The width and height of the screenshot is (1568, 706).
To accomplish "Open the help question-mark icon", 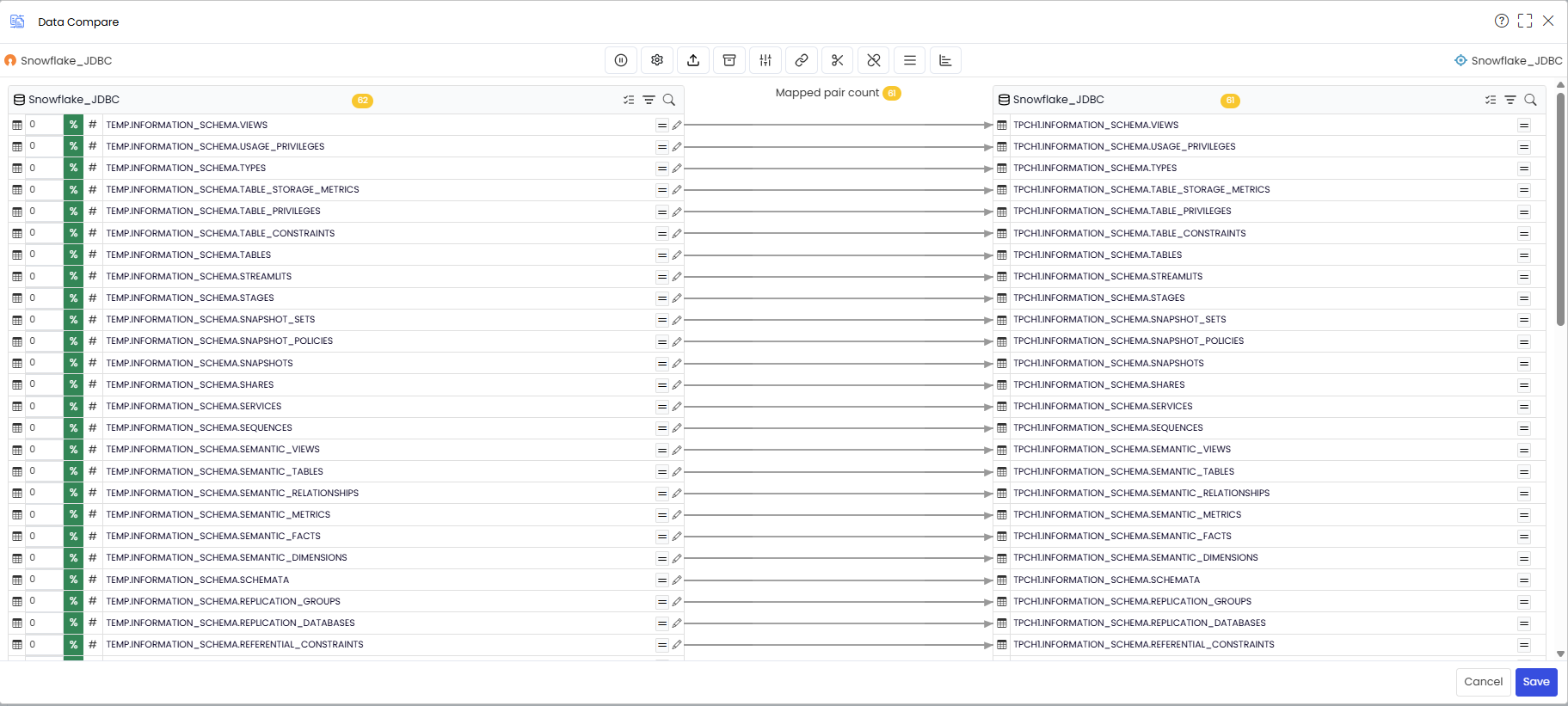I will tap(1502, 21).
